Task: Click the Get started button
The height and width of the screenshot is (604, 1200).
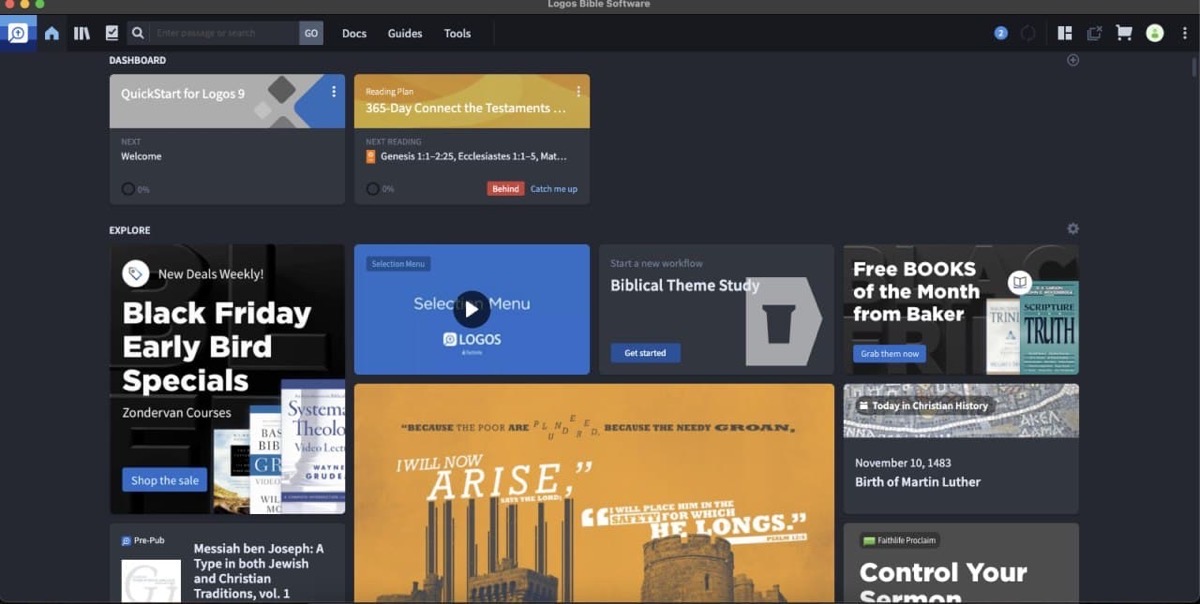Action: (645, 353)
